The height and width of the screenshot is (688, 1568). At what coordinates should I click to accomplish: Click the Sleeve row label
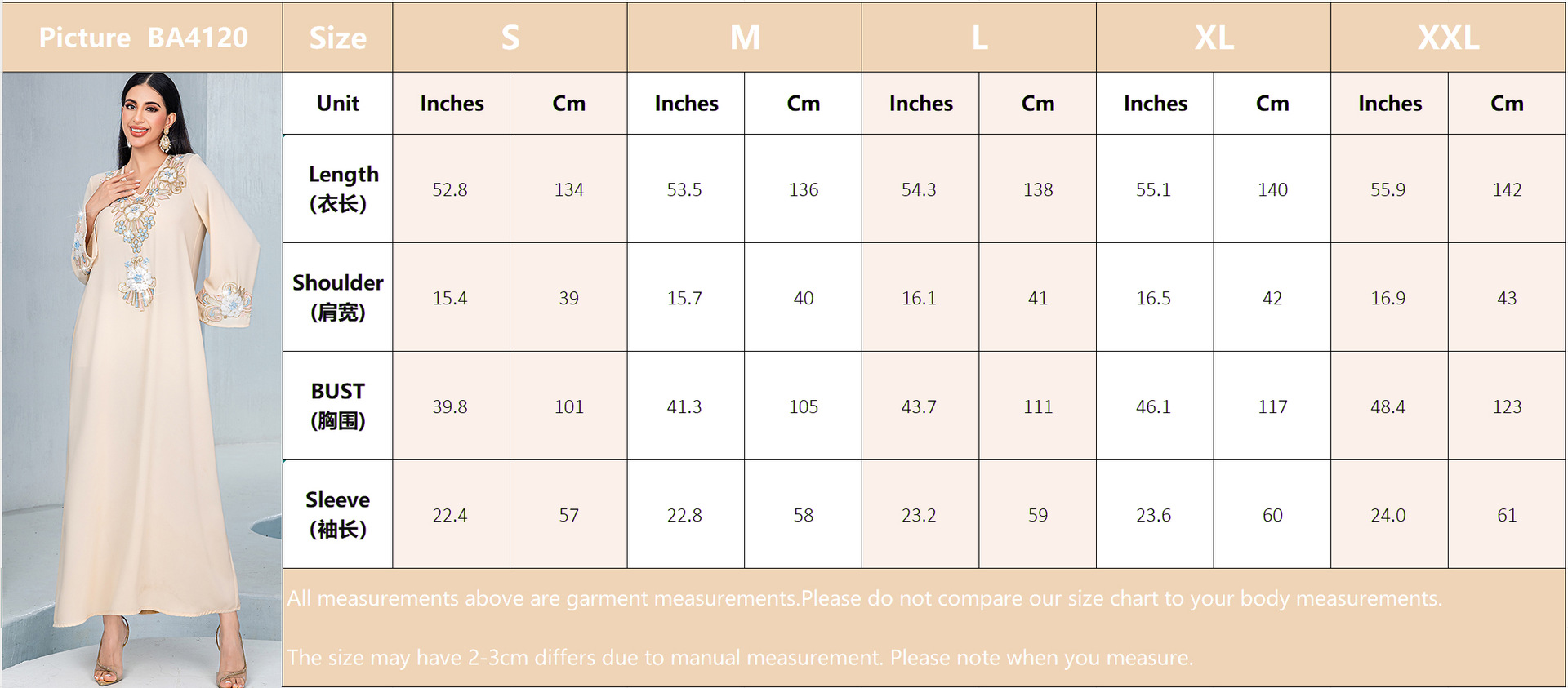338,514
